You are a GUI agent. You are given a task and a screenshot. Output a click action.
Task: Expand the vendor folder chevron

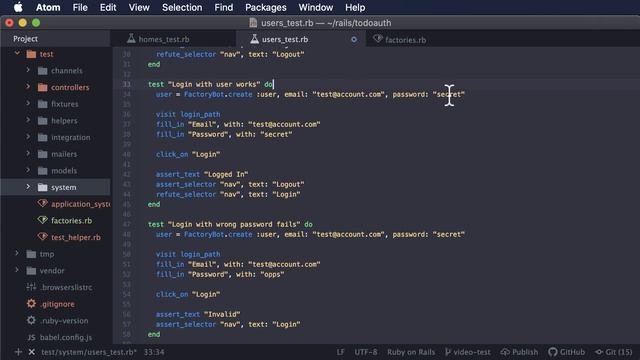17,270
